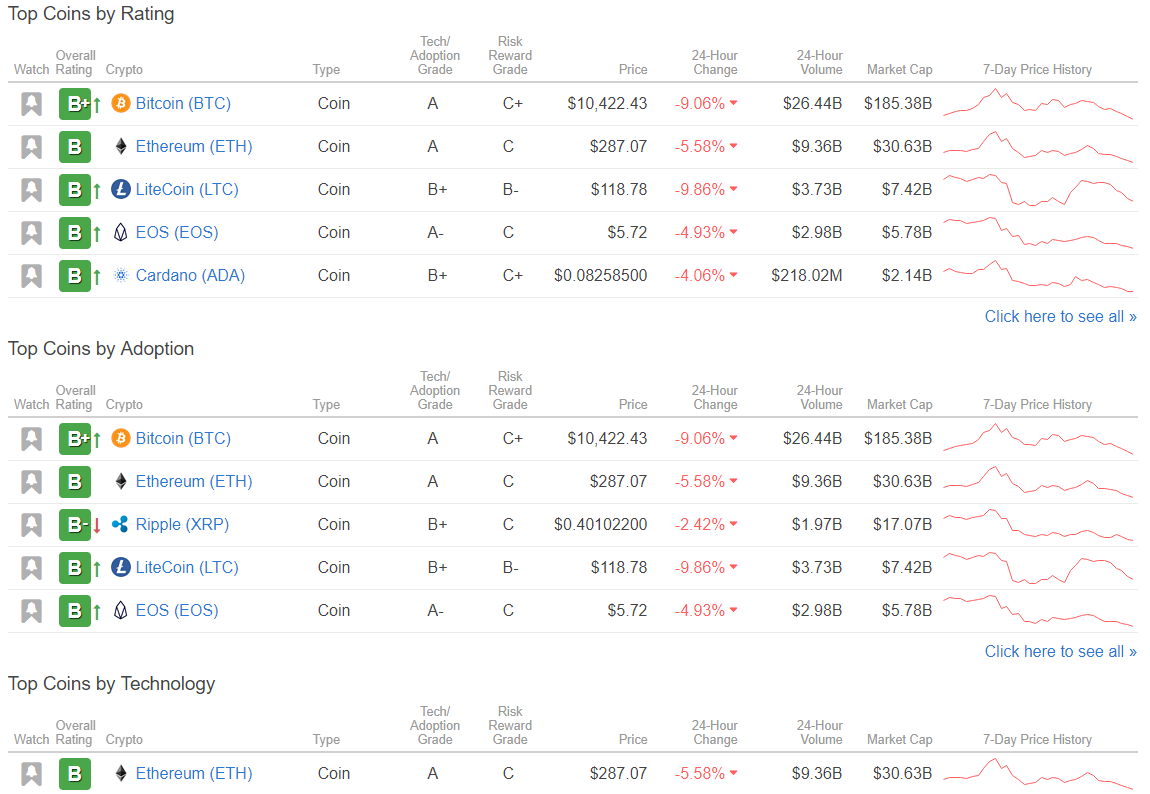Toggle Watch bookmark for Ethereum in Top Coins by Technology
The height and width of the screenshot is (794, 1150).
point(32,774)
